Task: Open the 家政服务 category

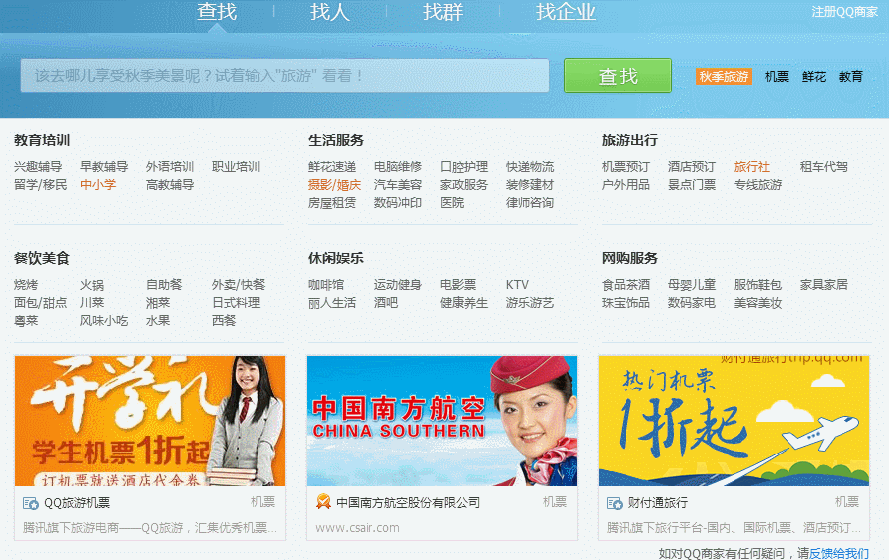Action: (464, 185)
